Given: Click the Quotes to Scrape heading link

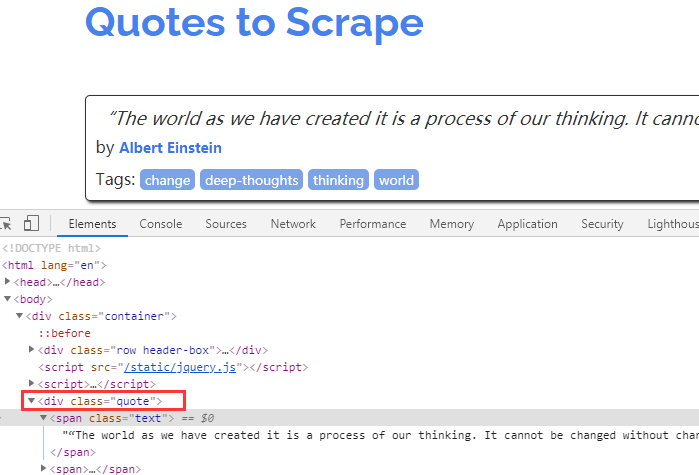Looking at the screenshot, I should coord(254,21).
